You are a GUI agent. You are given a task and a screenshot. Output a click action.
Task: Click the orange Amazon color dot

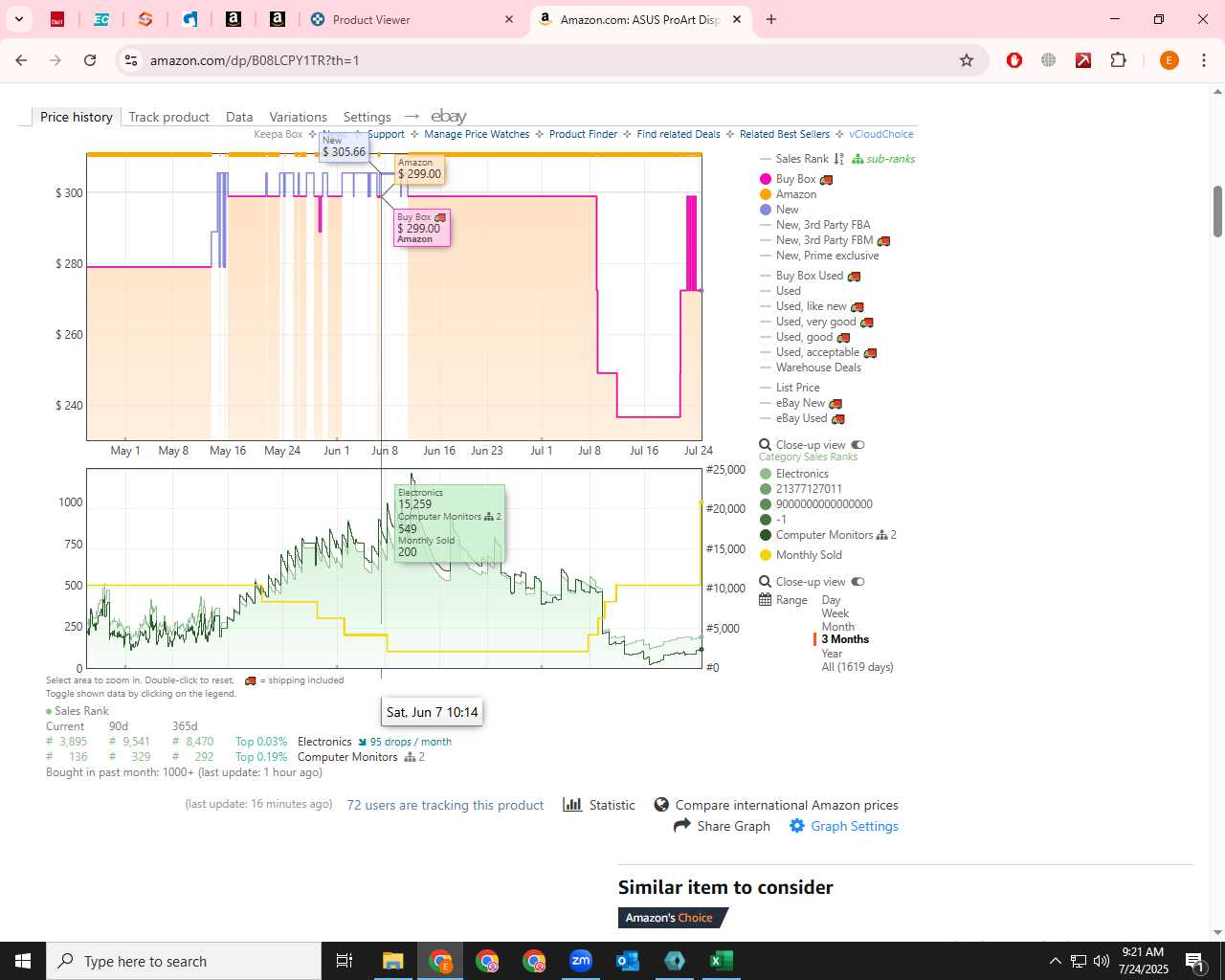pyautogui.click(x=766, y=194)
